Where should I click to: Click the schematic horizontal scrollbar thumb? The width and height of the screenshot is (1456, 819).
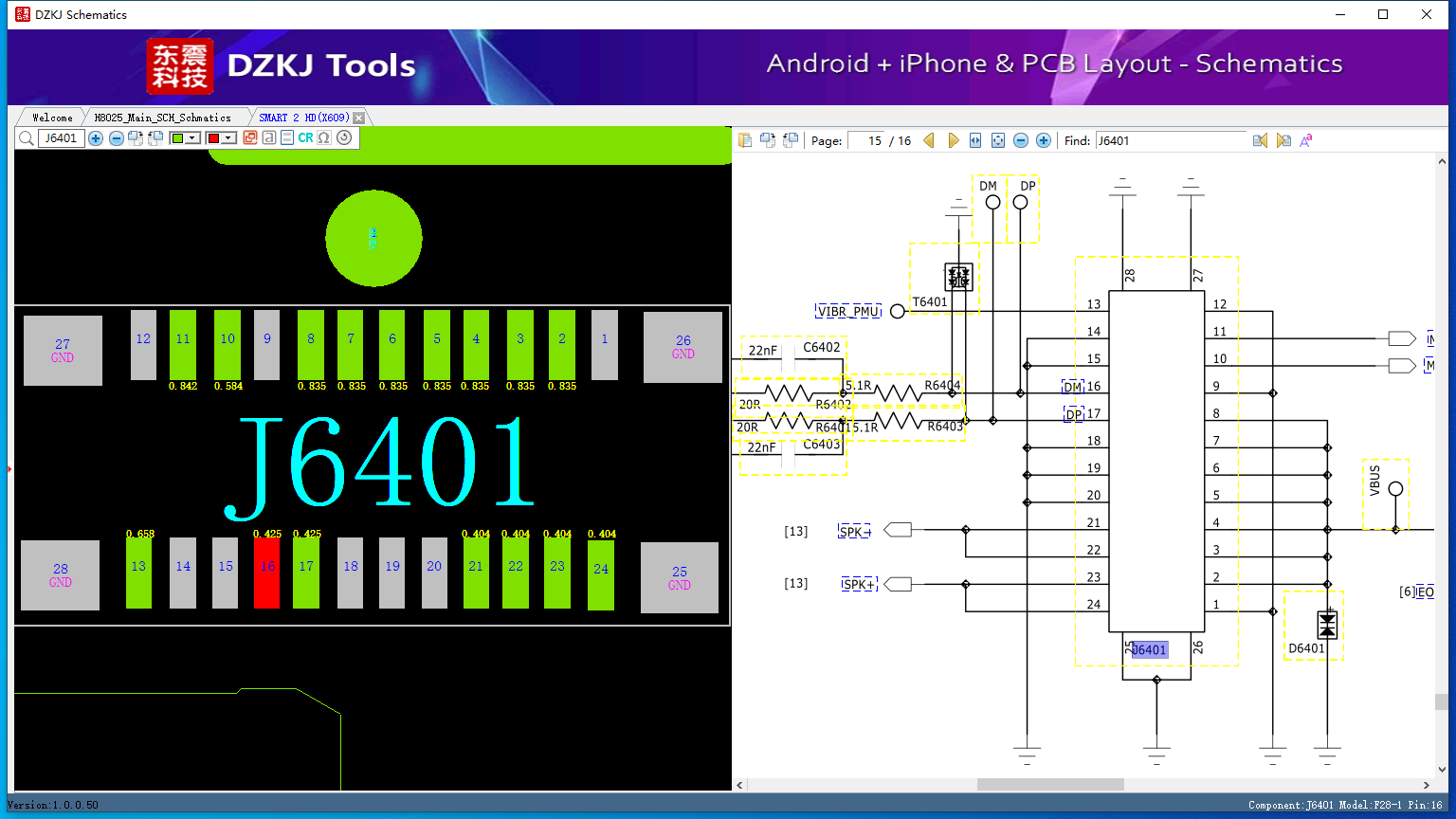[1050, 785]
